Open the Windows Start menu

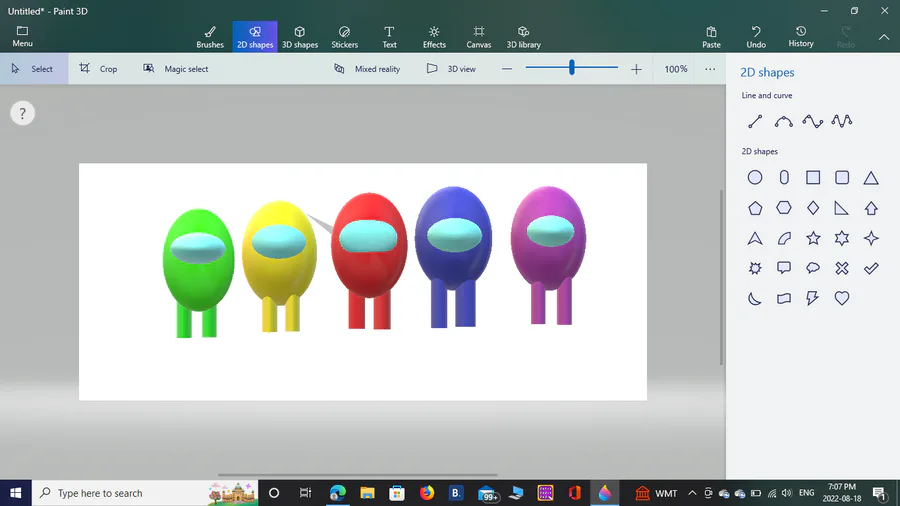[15, 493]
